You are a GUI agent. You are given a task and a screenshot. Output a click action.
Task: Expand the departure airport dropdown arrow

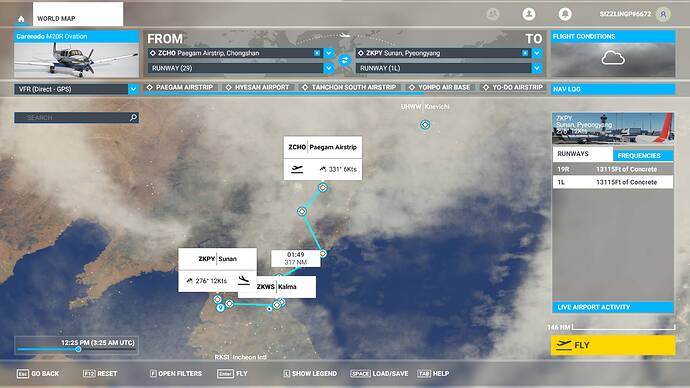click(329, 53)
